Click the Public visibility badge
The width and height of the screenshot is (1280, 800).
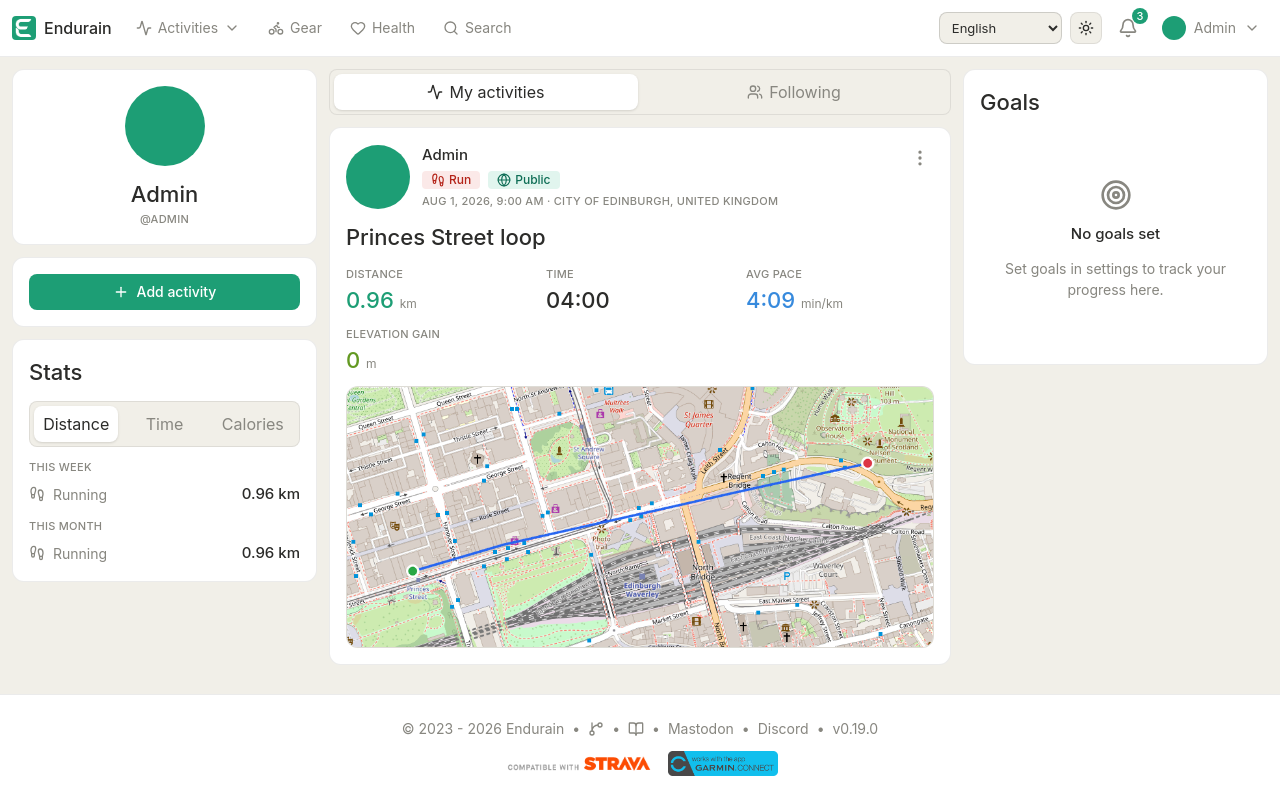(x=524, y=180)
